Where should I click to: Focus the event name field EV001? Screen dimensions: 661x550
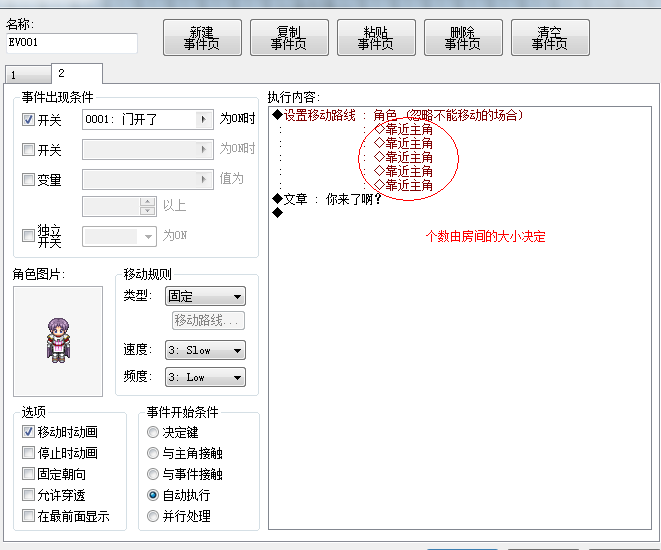pyautogui.click(x=72, y=43)
